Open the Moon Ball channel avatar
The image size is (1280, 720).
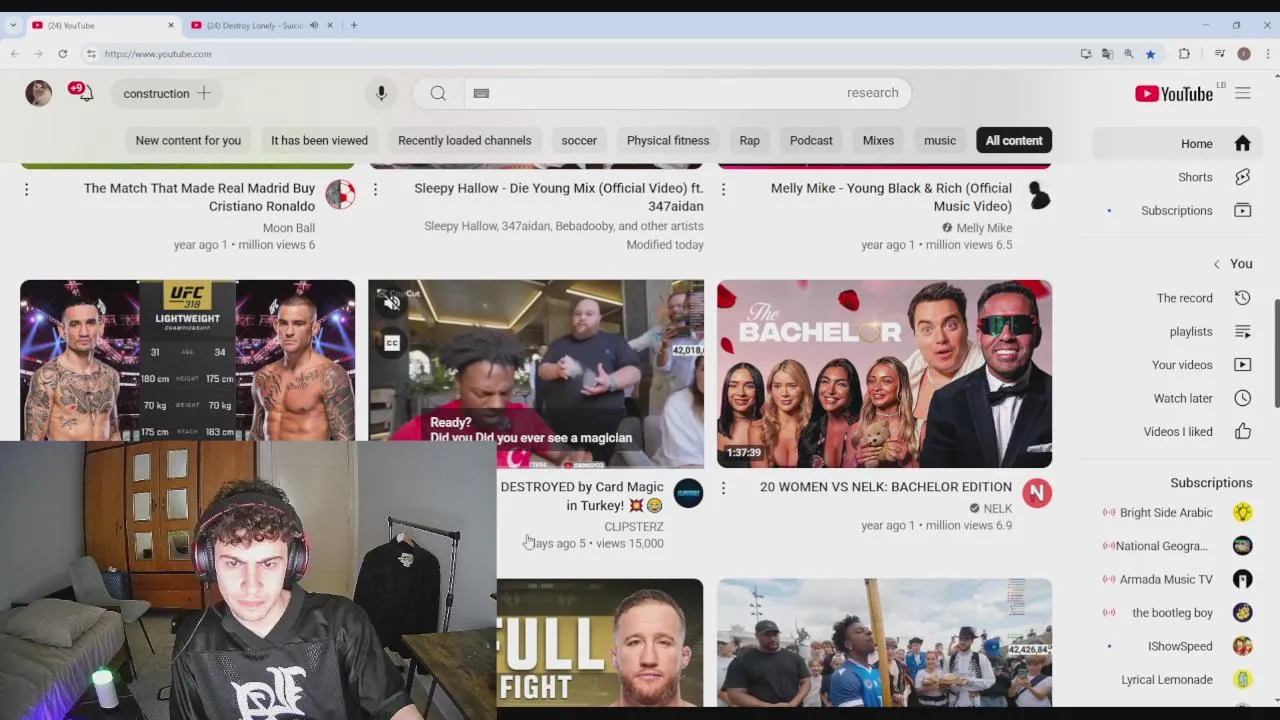pos(340,194)
